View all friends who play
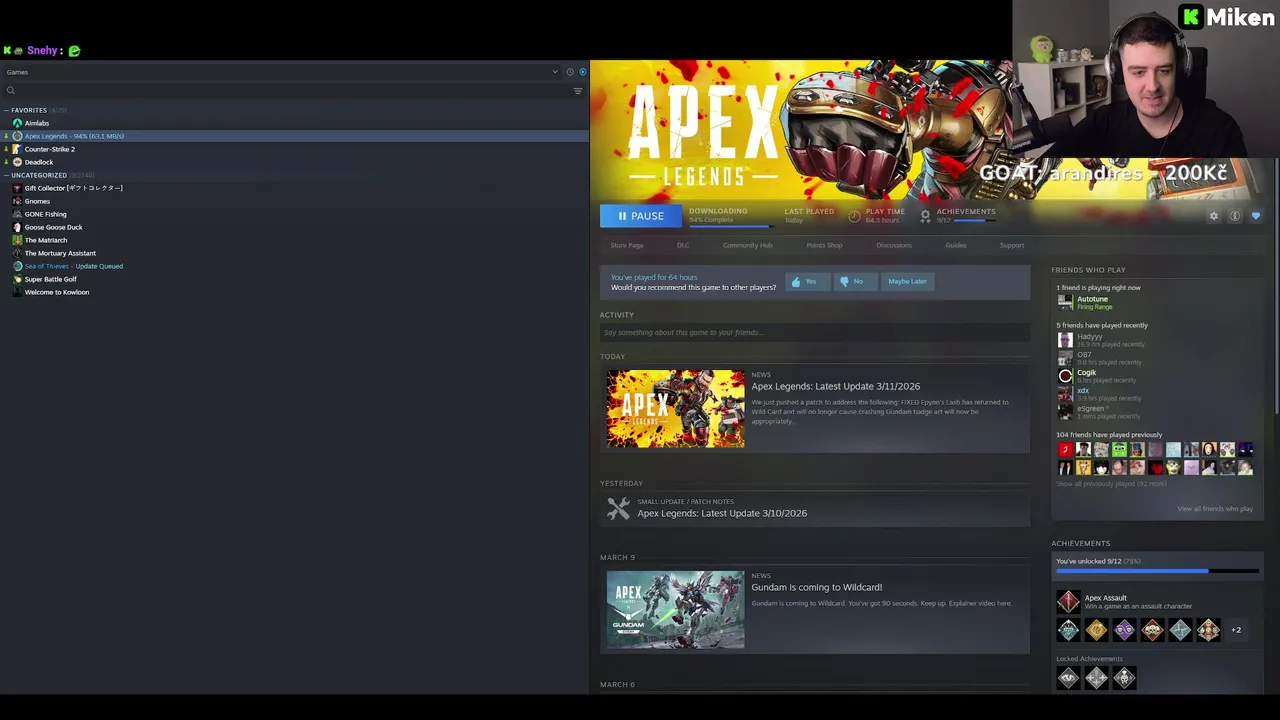The width and height of the screenshot is (1280, 720). click(1214, 509)
